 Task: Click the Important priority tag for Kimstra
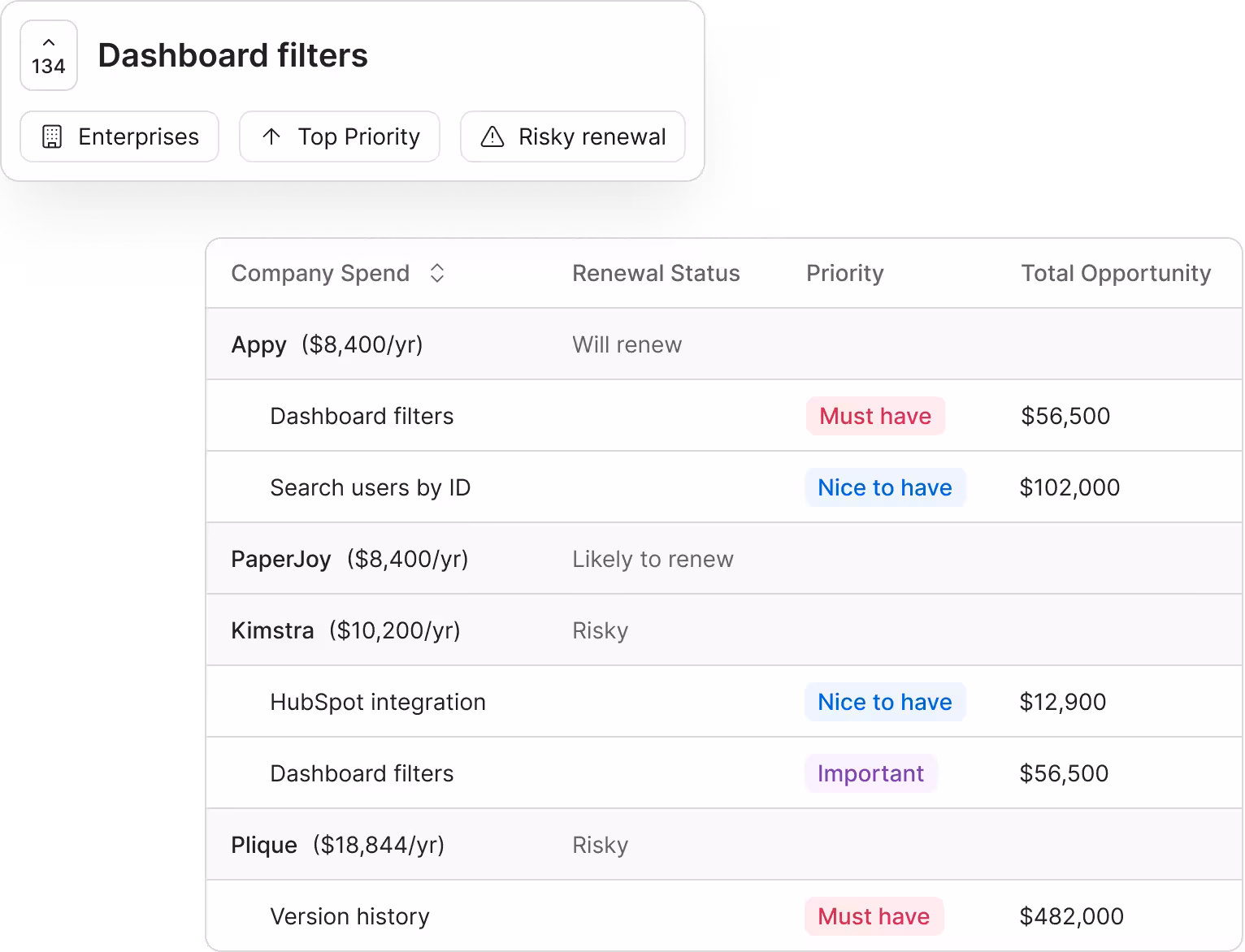870,773
